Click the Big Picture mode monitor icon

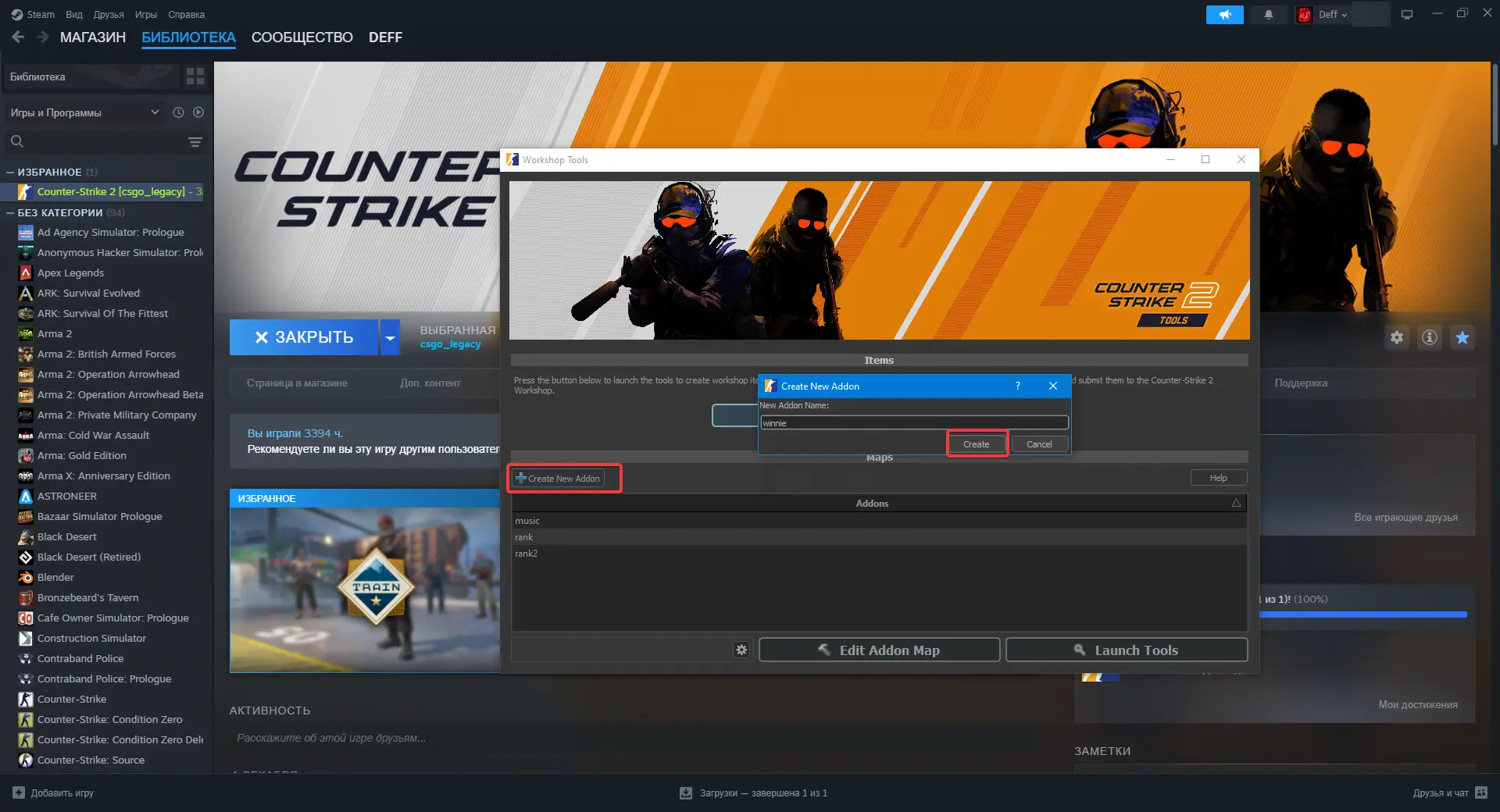pyautogui.click(x=1407, y=14)
